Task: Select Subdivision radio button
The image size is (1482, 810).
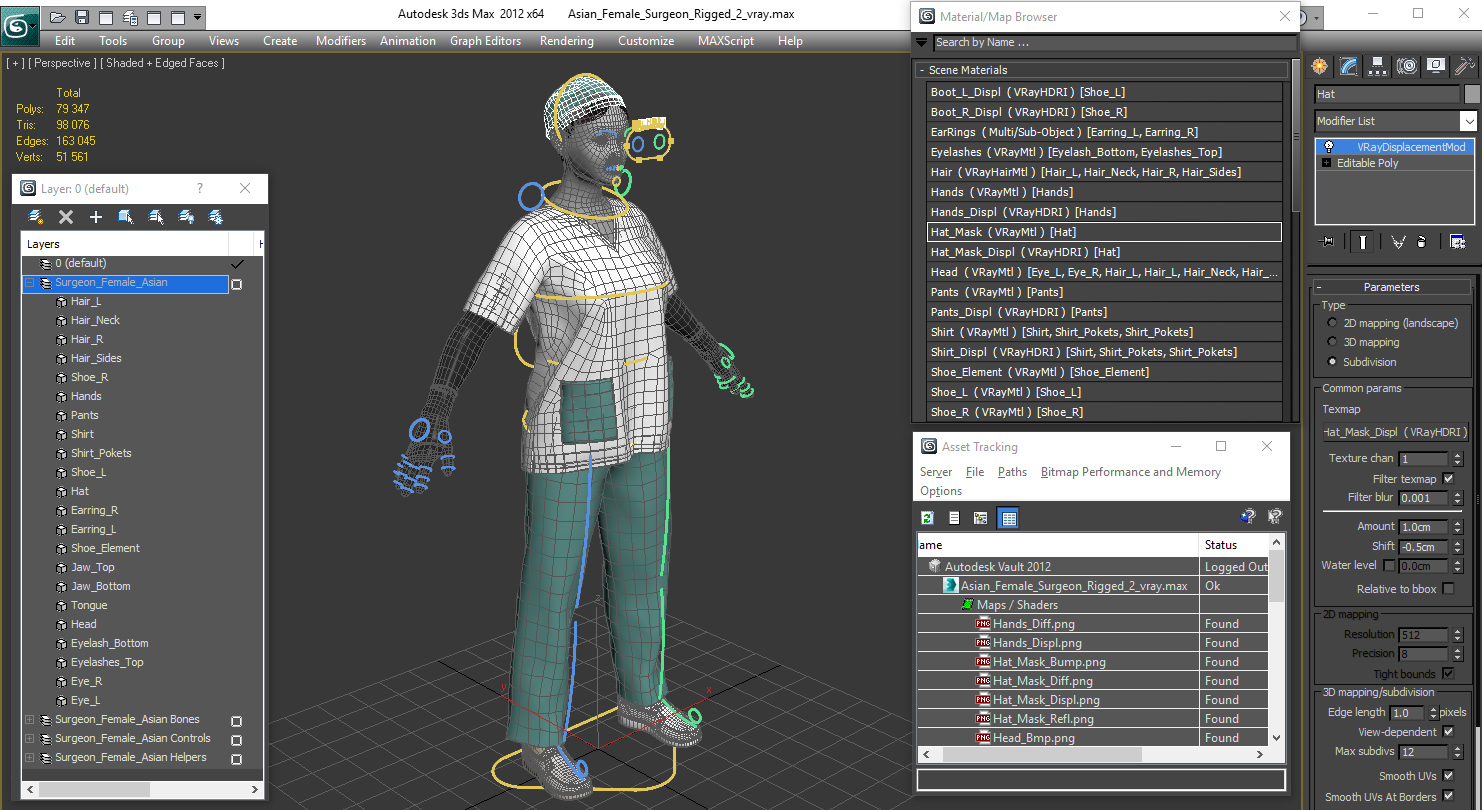Action: point(1332,362)
